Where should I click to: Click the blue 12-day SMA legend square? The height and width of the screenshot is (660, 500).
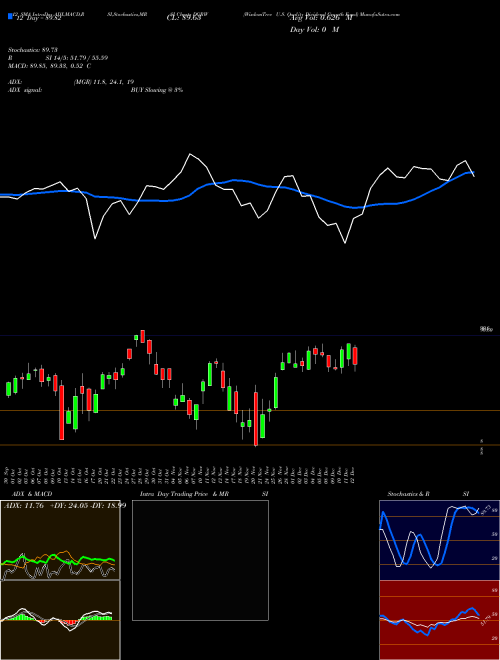pos(10,16)
